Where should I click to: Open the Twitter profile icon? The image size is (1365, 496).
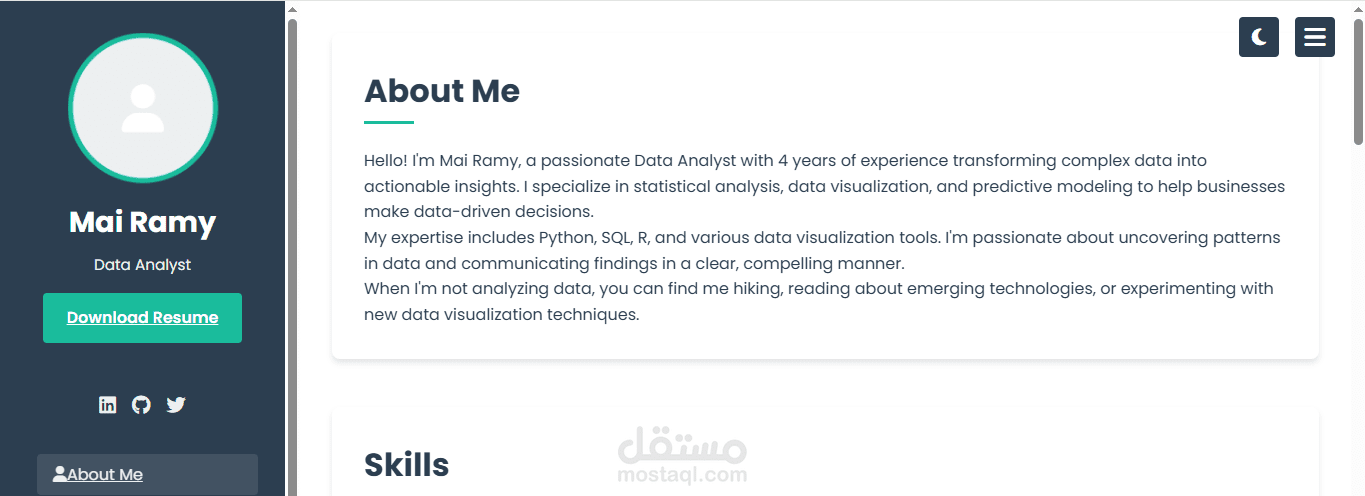(x=176, y=405)
